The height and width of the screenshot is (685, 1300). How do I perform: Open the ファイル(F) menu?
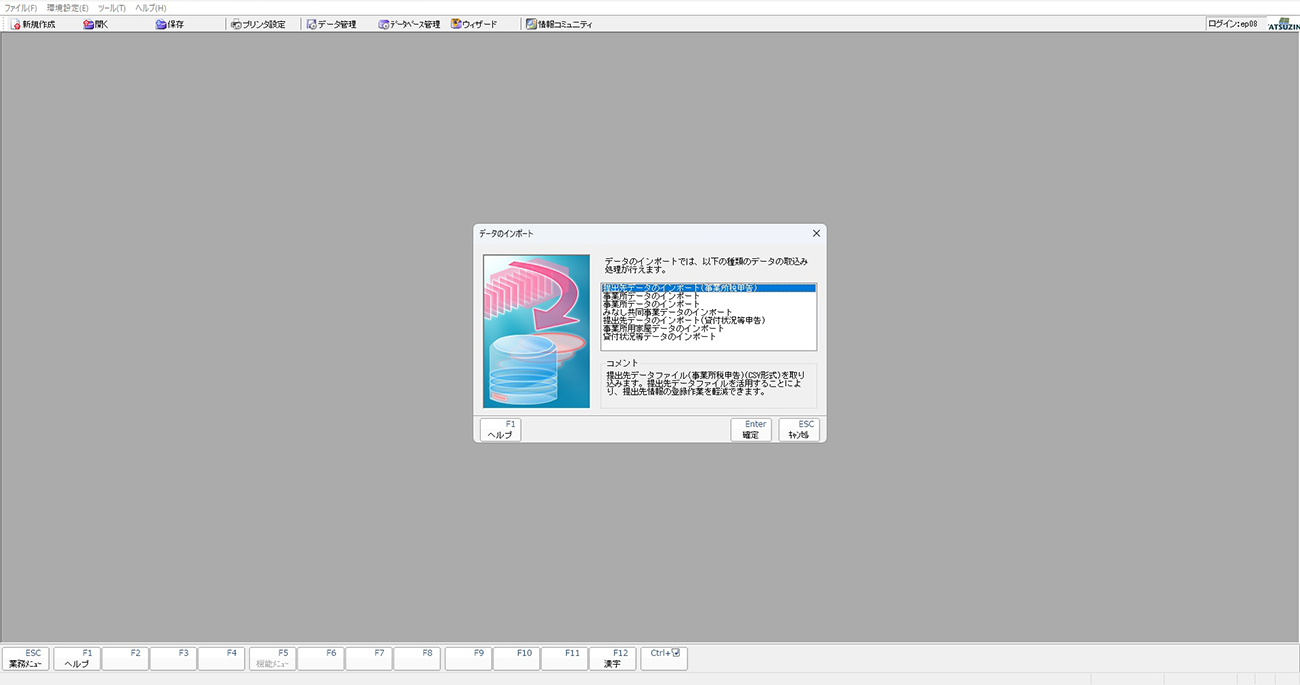click(21, 8)
